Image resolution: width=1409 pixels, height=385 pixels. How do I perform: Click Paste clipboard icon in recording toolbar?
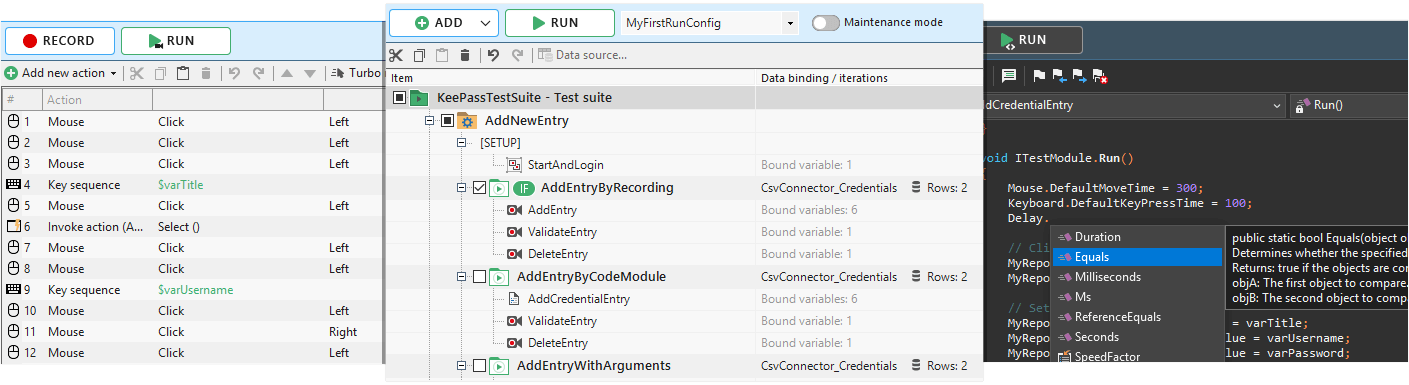point(183,73)
